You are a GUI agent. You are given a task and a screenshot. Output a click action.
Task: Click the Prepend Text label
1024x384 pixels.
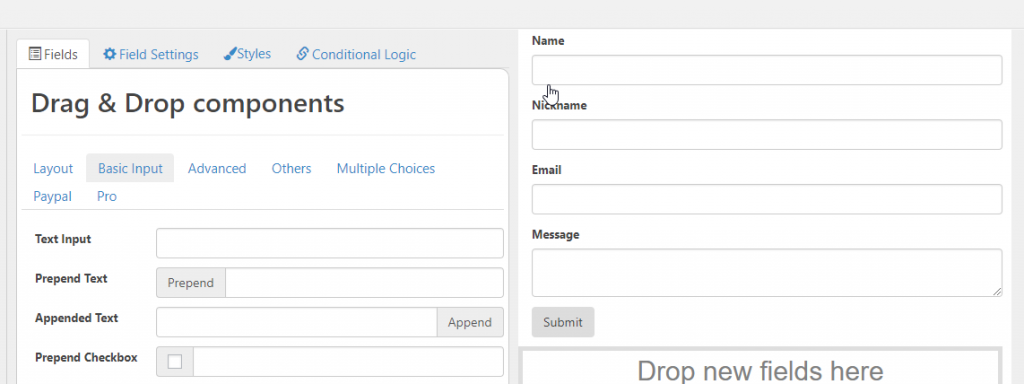(71, 278)
